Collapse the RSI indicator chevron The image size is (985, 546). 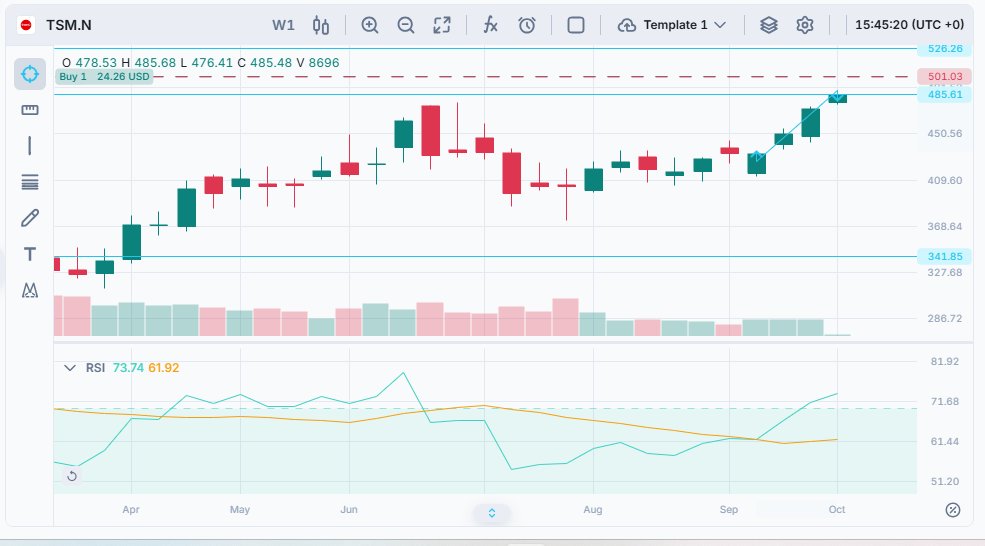[70, 368]
